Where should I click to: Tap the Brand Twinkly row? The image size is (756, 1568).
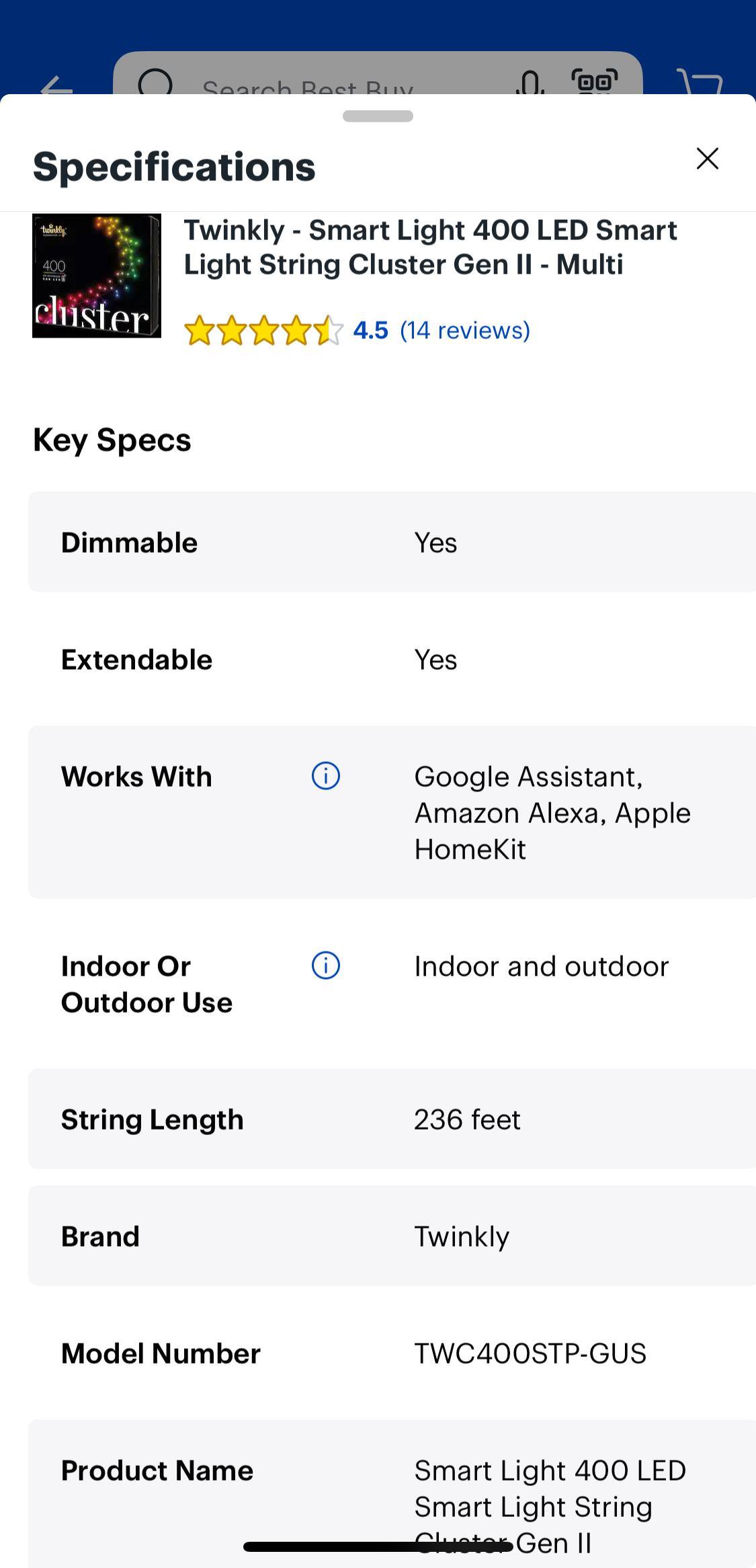392,1236
